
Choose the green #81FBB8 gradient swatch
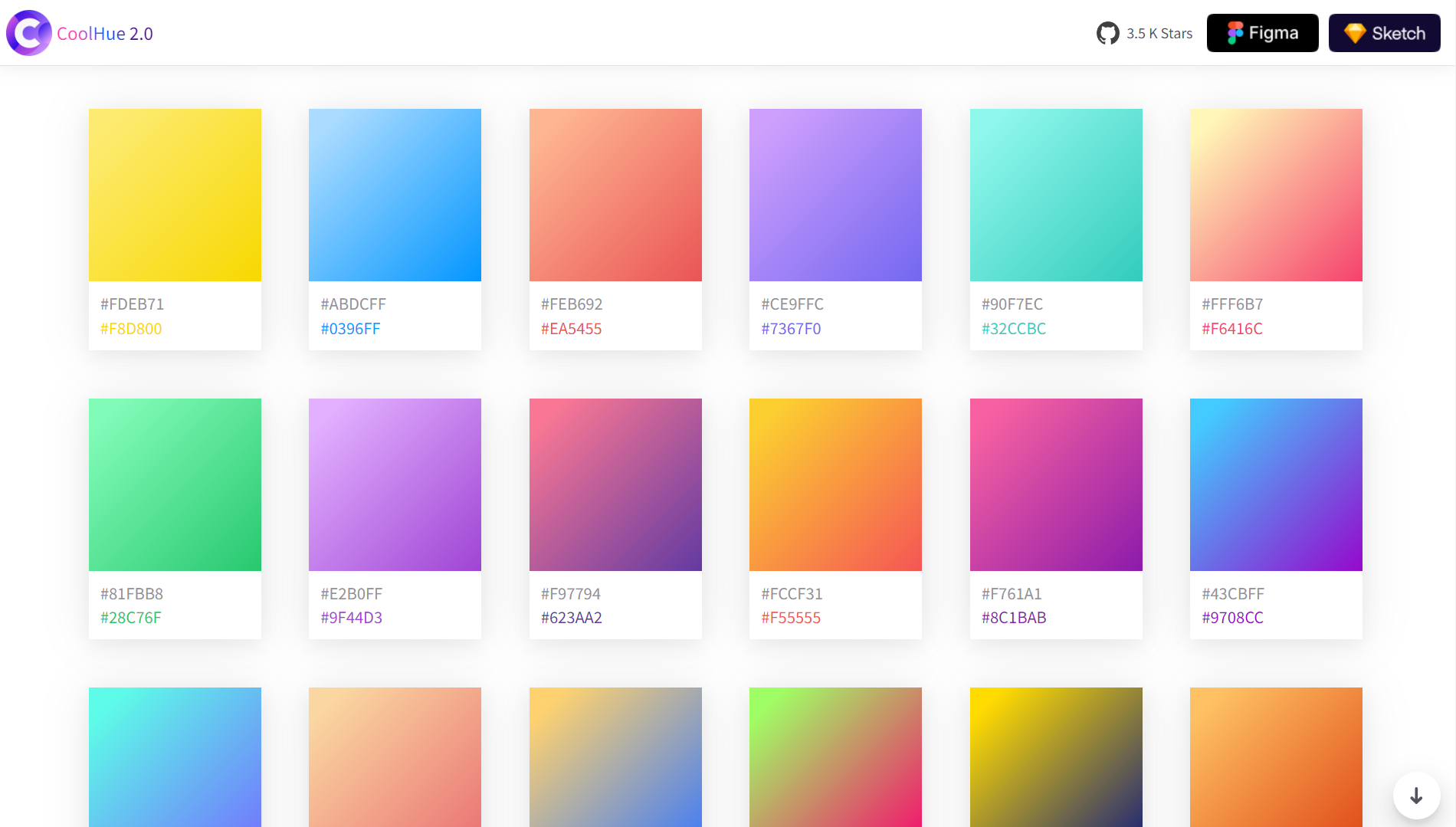[175, 484]
